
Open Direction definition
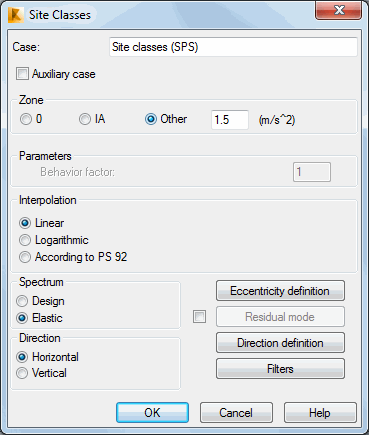point(280,343)
